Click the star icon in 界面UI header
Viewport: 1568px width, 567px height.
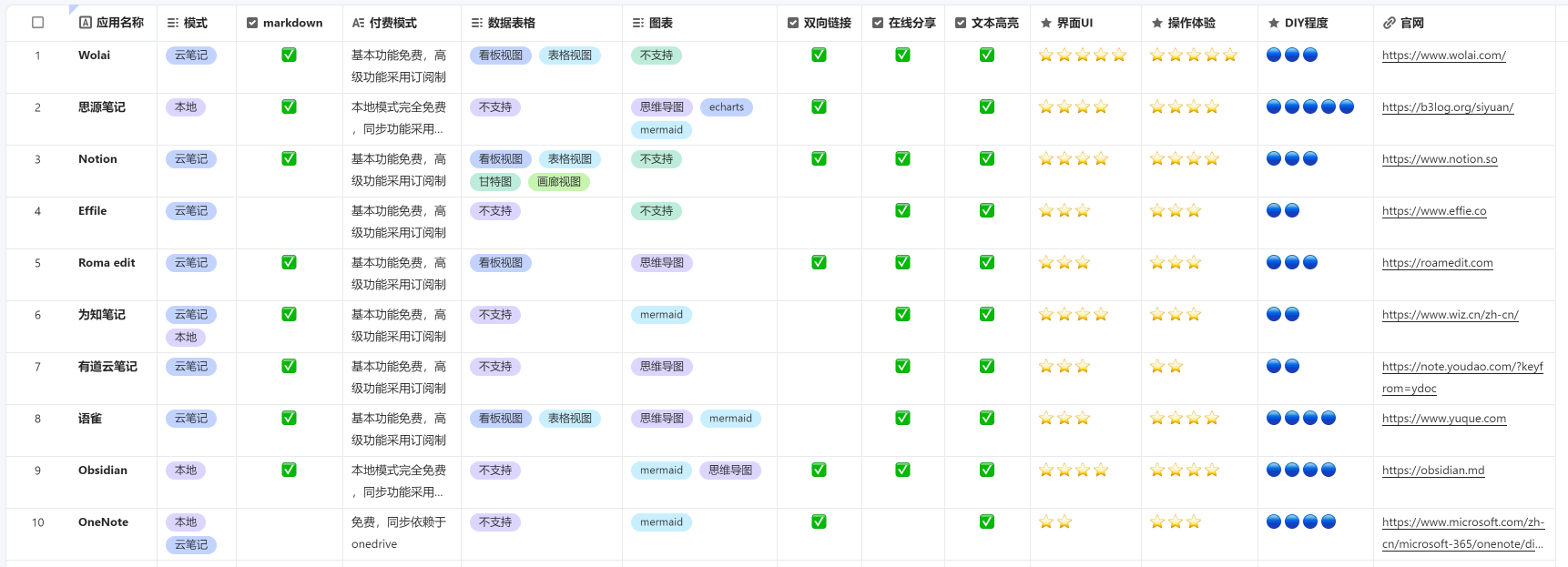(x=1046, y=23)
